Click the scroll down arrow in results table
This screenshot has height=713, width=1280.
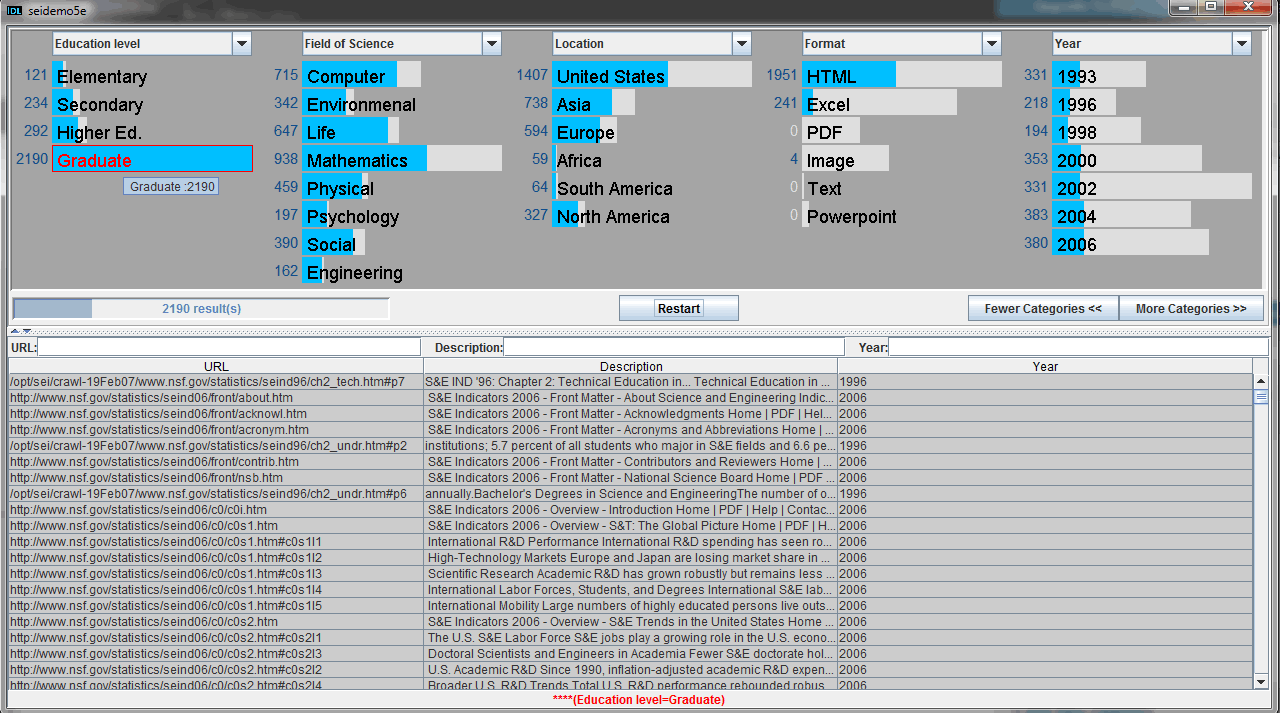coord(1261,681)
